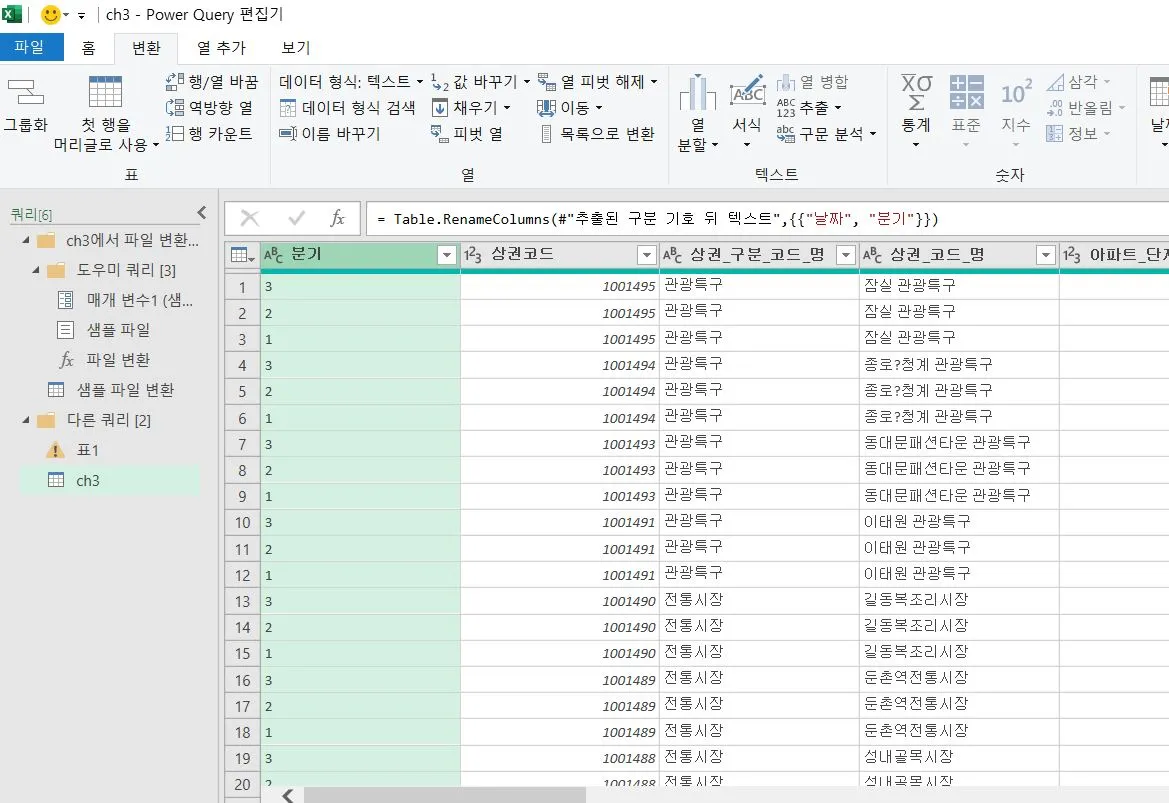Click the Statistics (통계) icon
The width and height of the screenshot is (1169, 803).
916,92
